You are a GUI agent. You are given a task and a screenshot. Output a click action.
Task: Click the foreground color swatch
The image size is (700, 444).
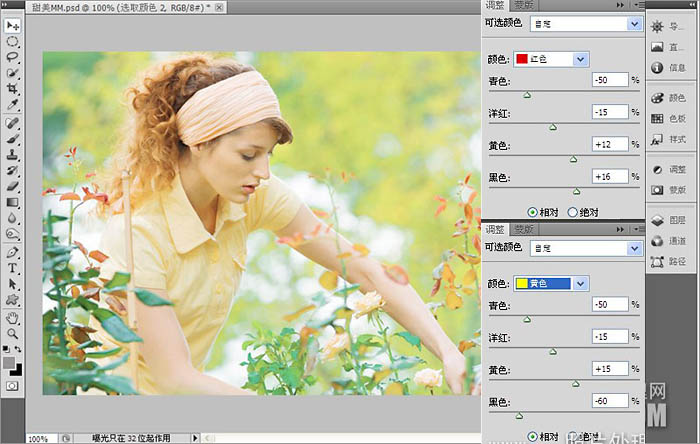(8, 363)
